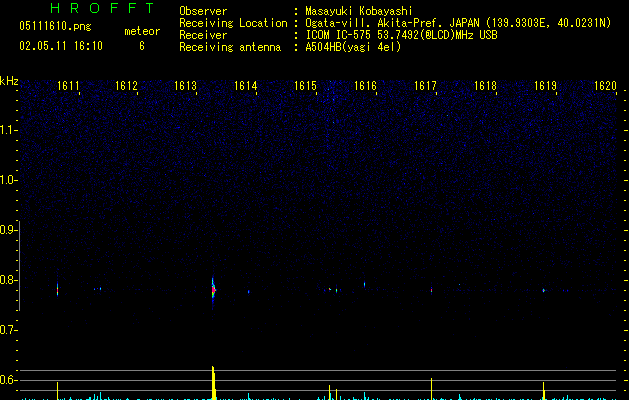Image resolution: width=629 pixels, height=400 pixels.
Task: Click the Receiver label
Action: 203,35
